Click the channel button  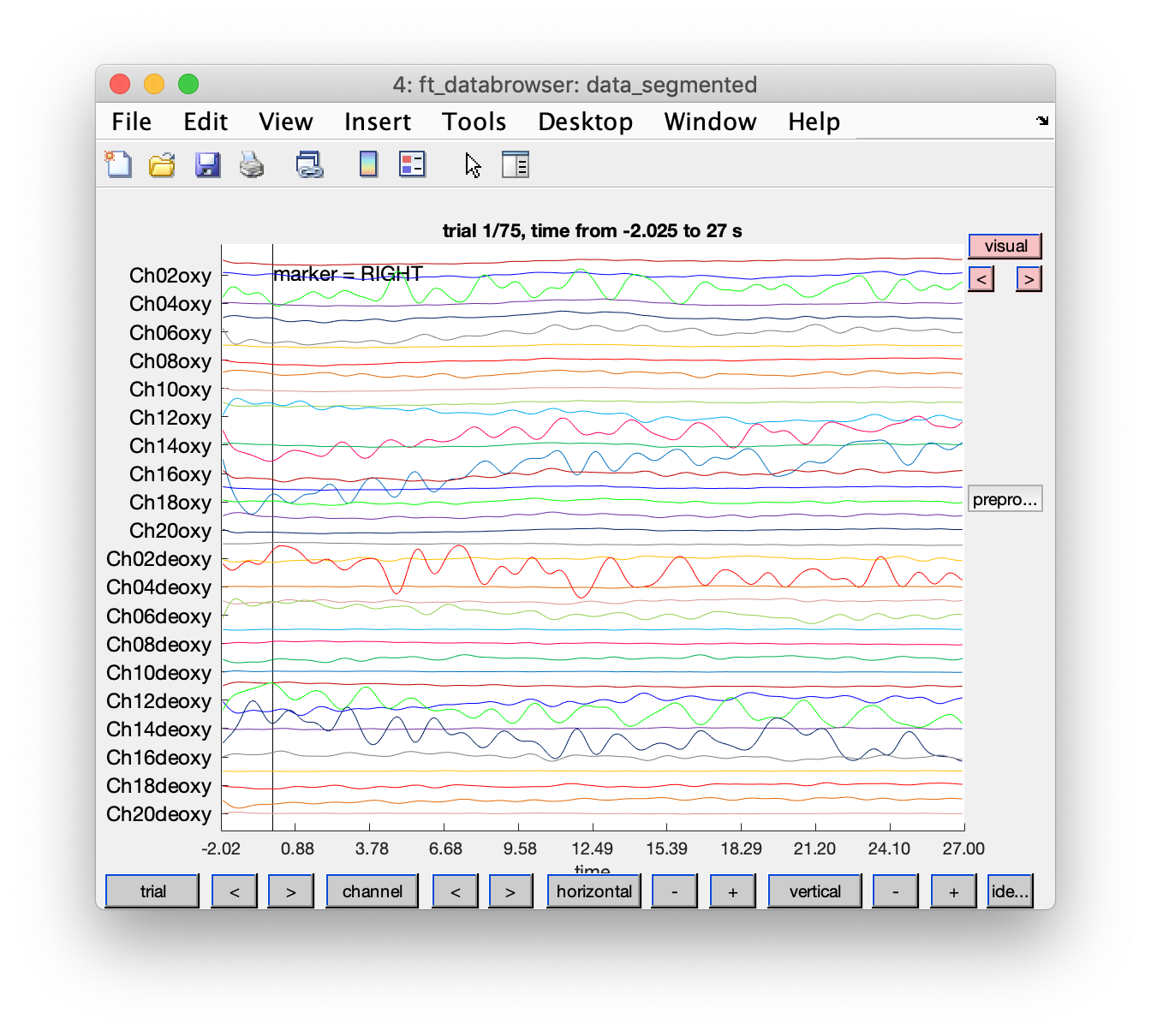[373, 891]
